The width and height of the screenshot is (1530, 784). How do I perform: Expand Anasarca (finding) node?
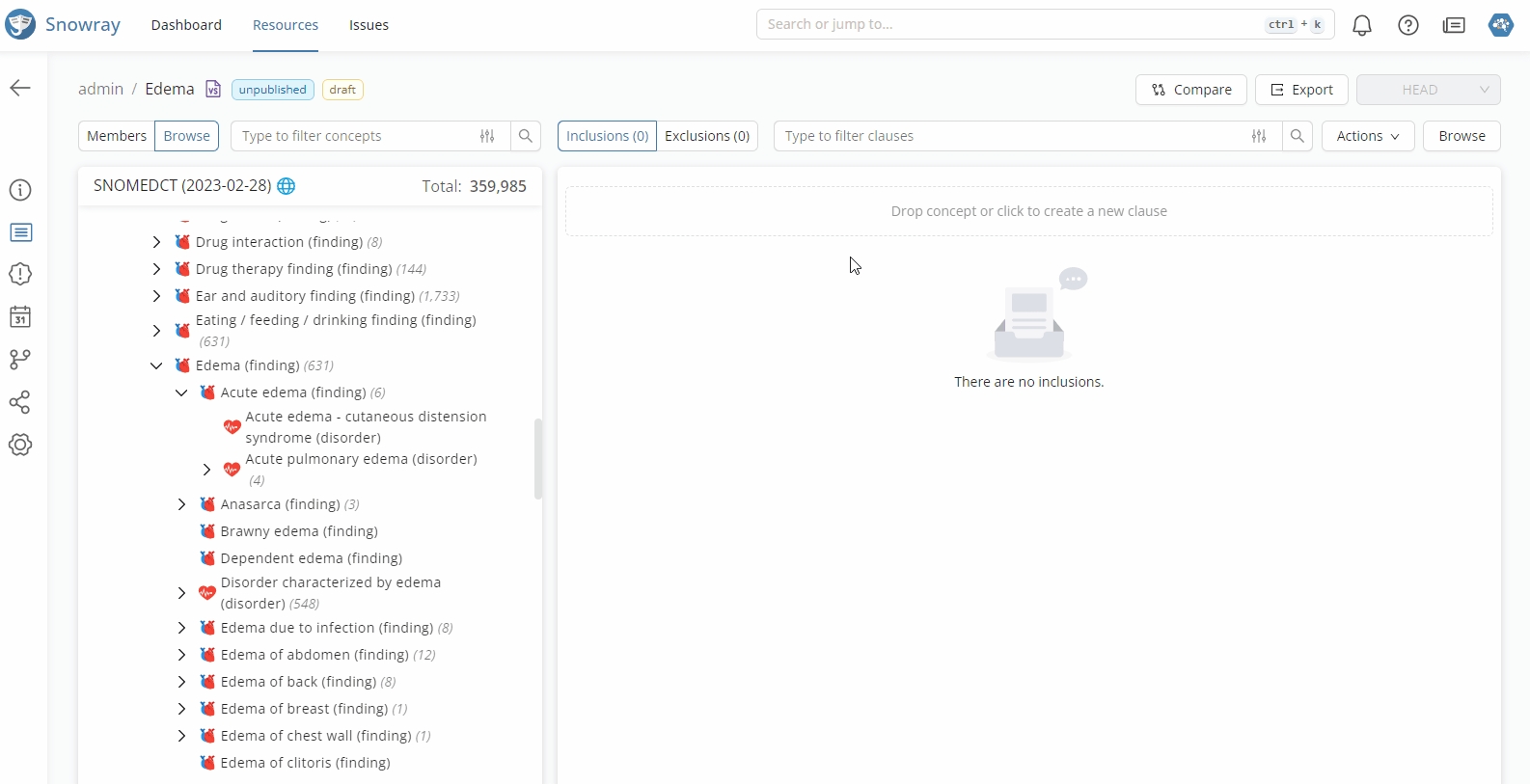coord(181,504)
